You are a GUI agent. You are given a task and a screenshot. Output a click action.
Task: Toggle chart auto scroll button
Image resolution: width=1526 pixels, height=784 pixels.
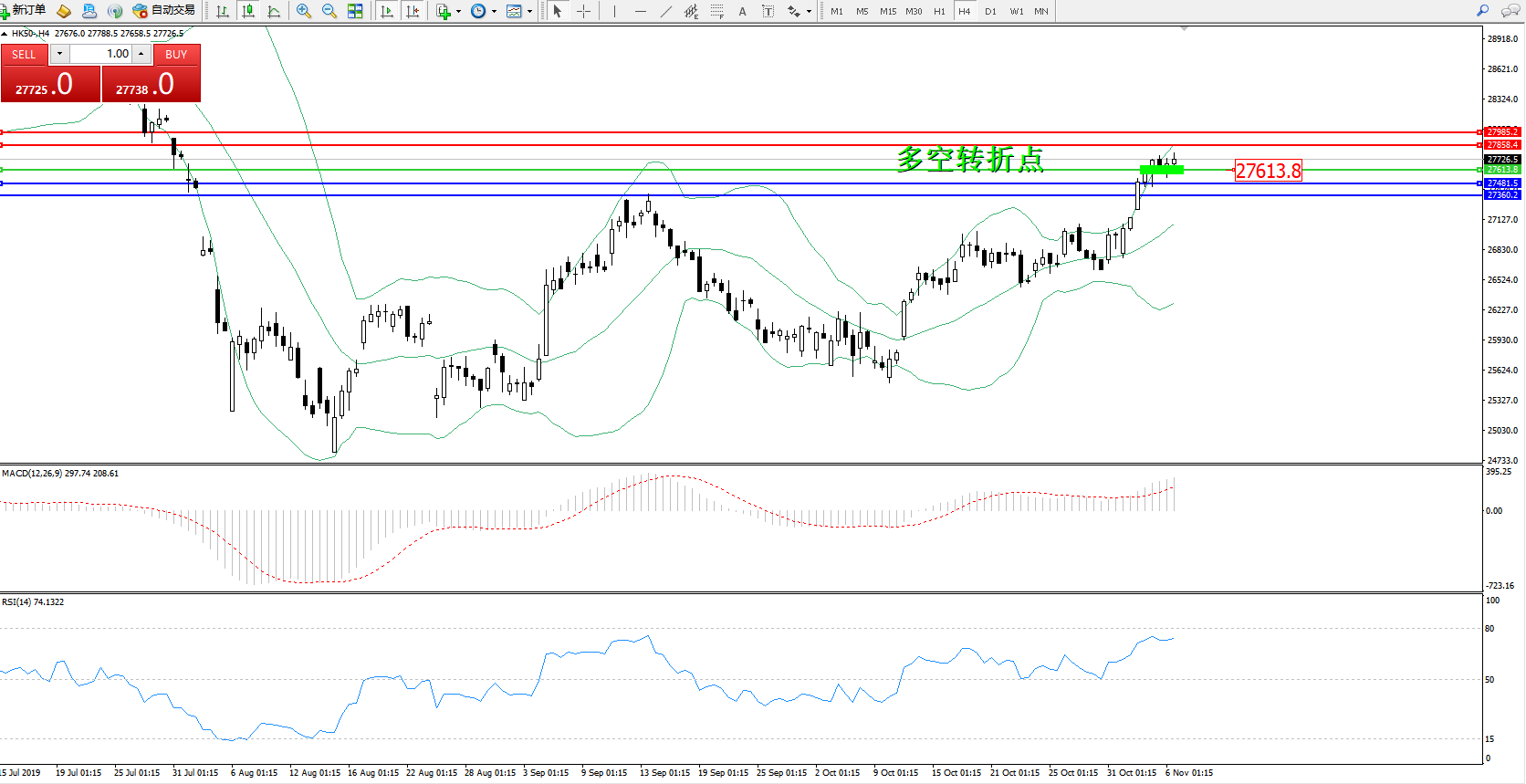click(387, 11)
